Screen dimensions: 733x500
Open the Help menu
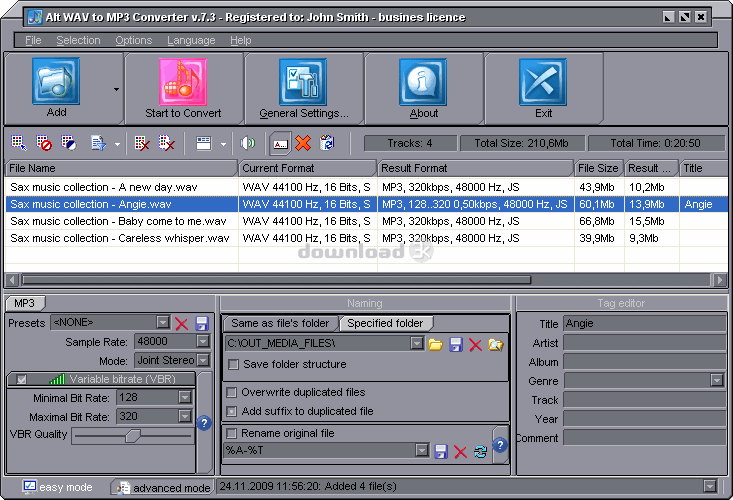[x=241, y=41]
